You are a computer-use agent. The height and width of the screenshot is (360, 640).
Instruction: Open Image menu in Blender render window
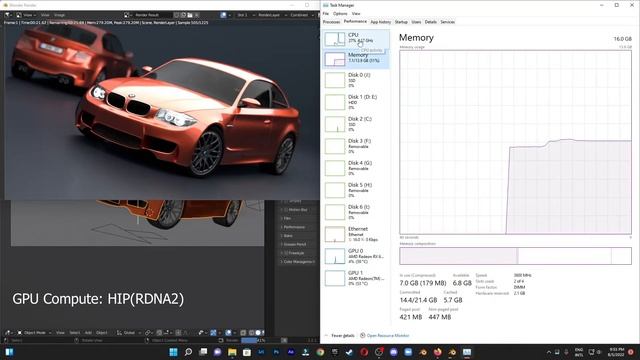(60, 15)
